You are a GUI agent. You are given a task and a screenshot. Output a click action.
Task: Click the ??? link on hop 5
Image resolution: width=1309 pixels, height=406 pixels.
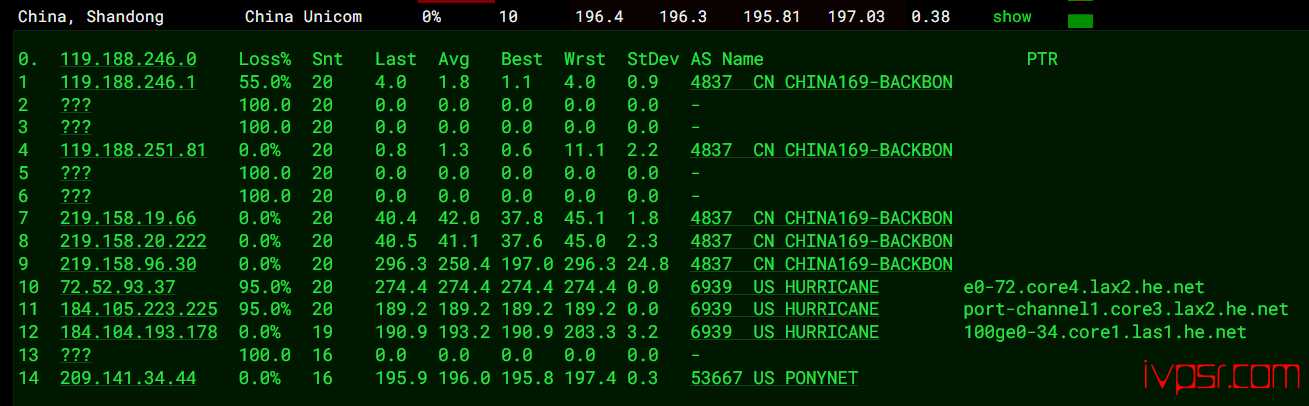point(76,173)
